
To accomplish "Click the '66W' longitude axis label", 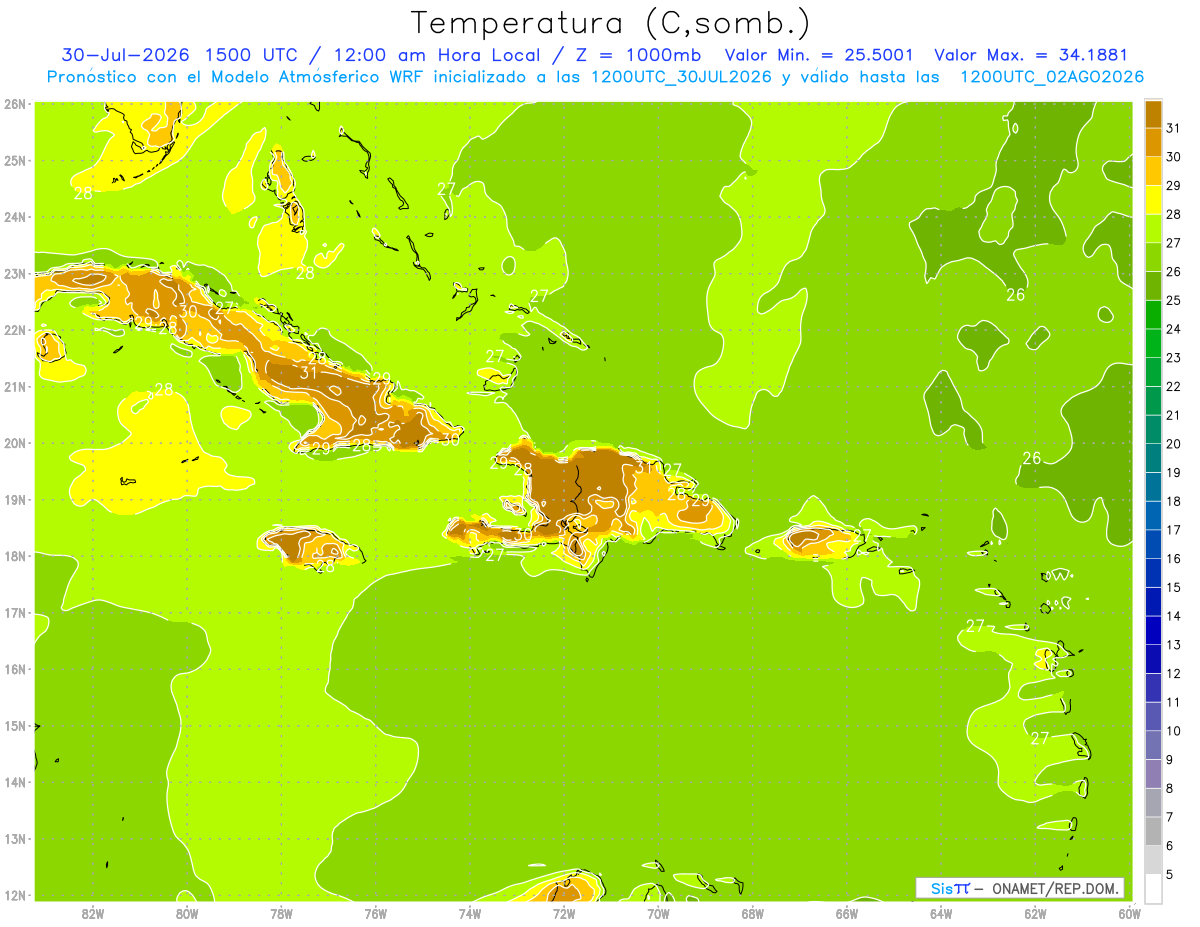I will (x=847, y=913).
